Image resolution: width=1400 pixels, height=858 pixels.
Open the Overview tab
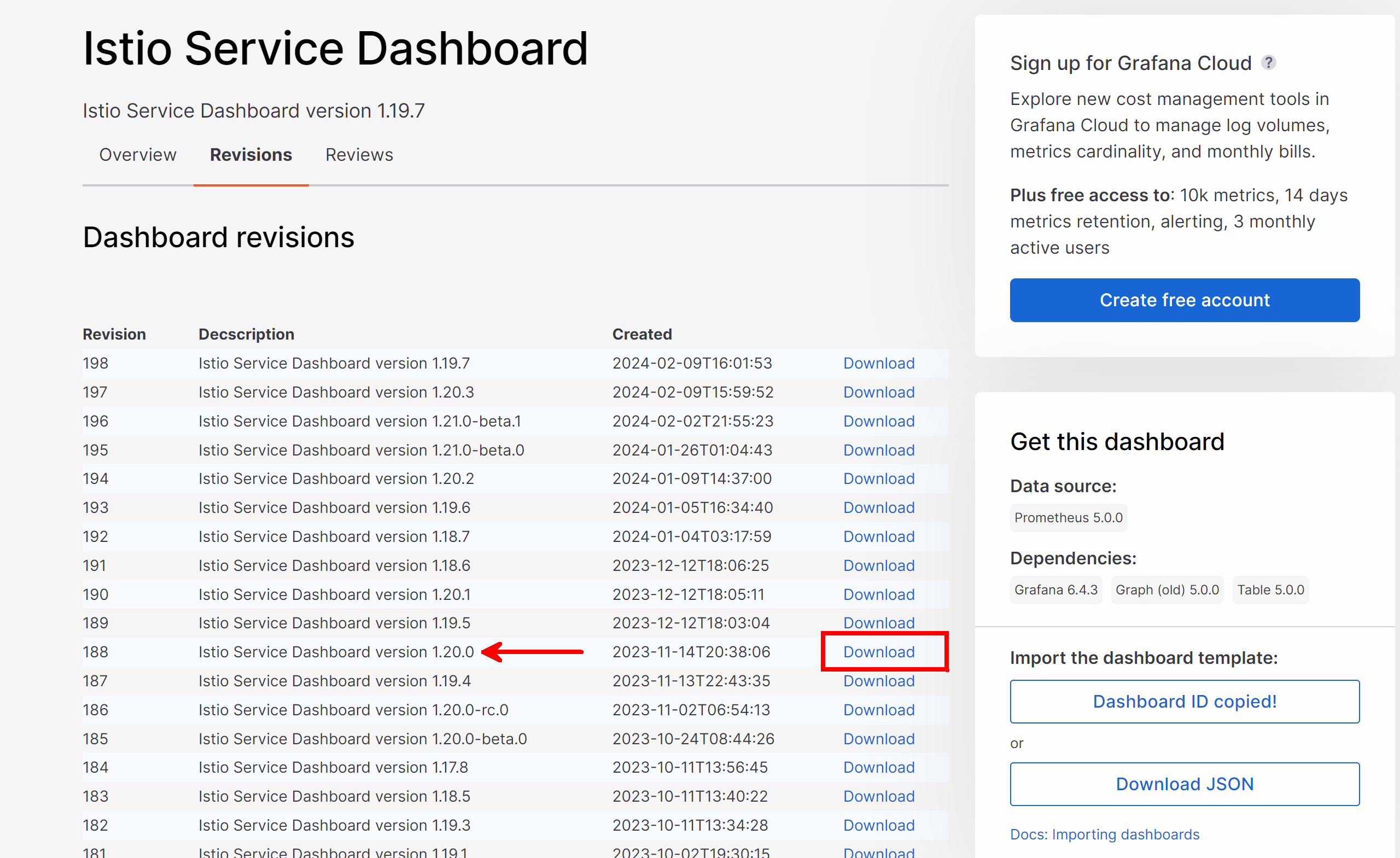click(x=137, y=155)
